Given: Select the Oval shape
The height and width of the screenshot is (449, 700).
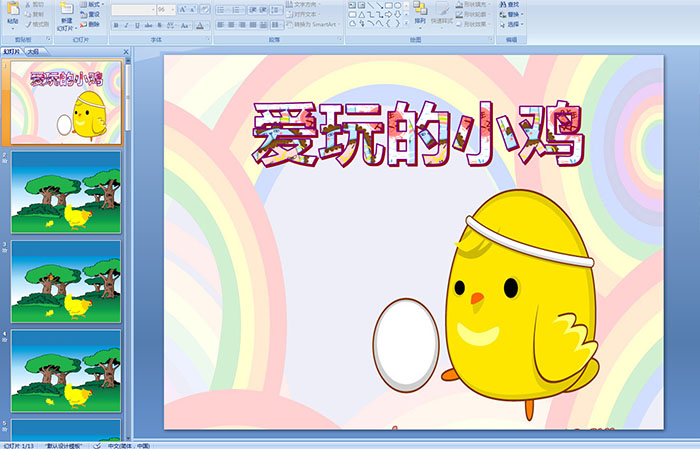Looking at the screenshot, I should click(397, 5).
